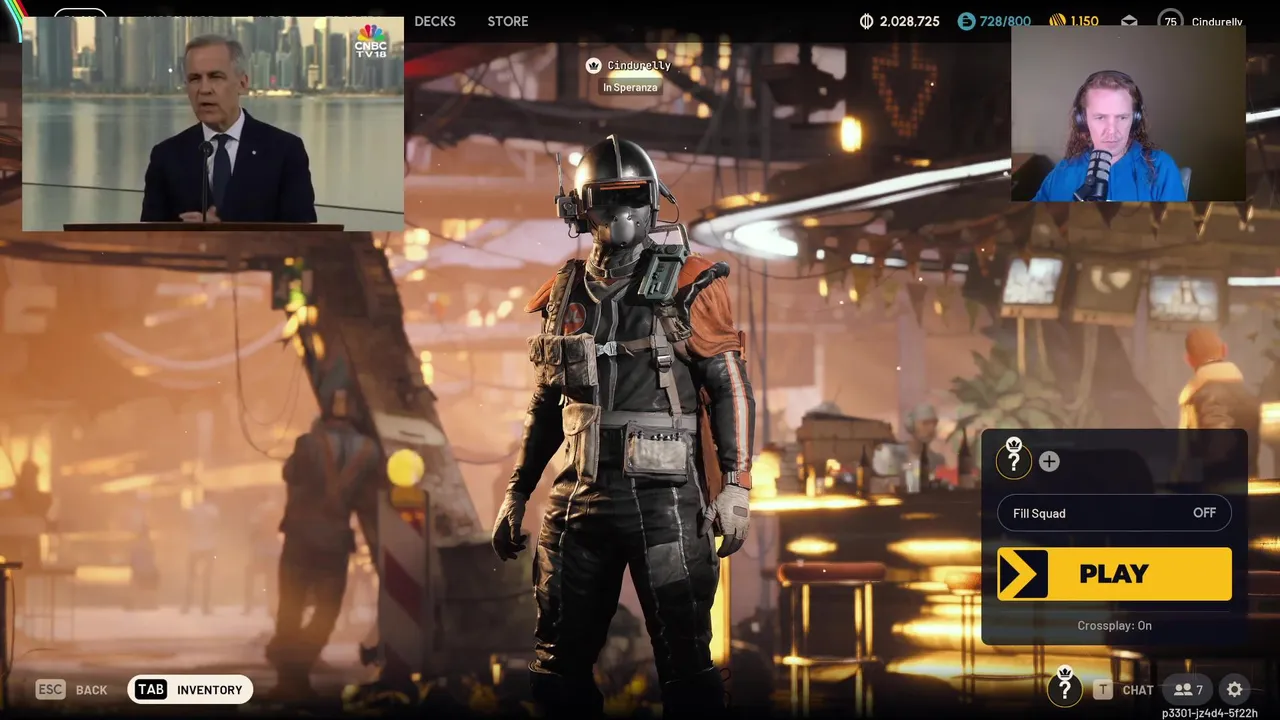
Task: Open the CHAT panel
Action: point(1138,690)
